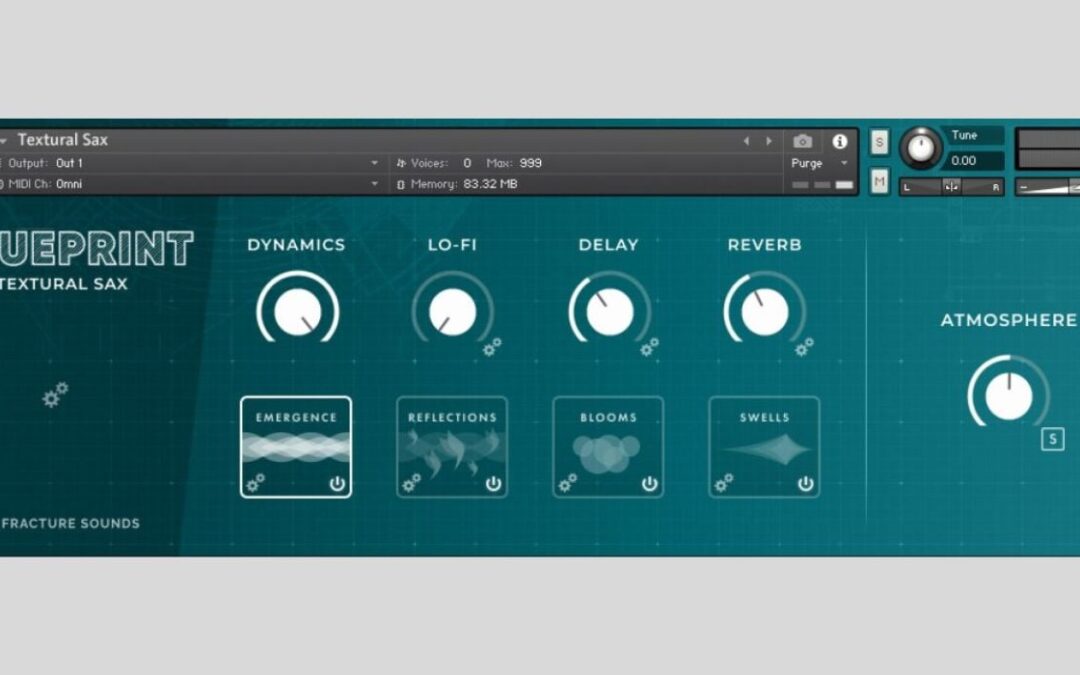Select the Reflections texture thumbnail
Viewport: 1080px width, 675px height.
452,447
